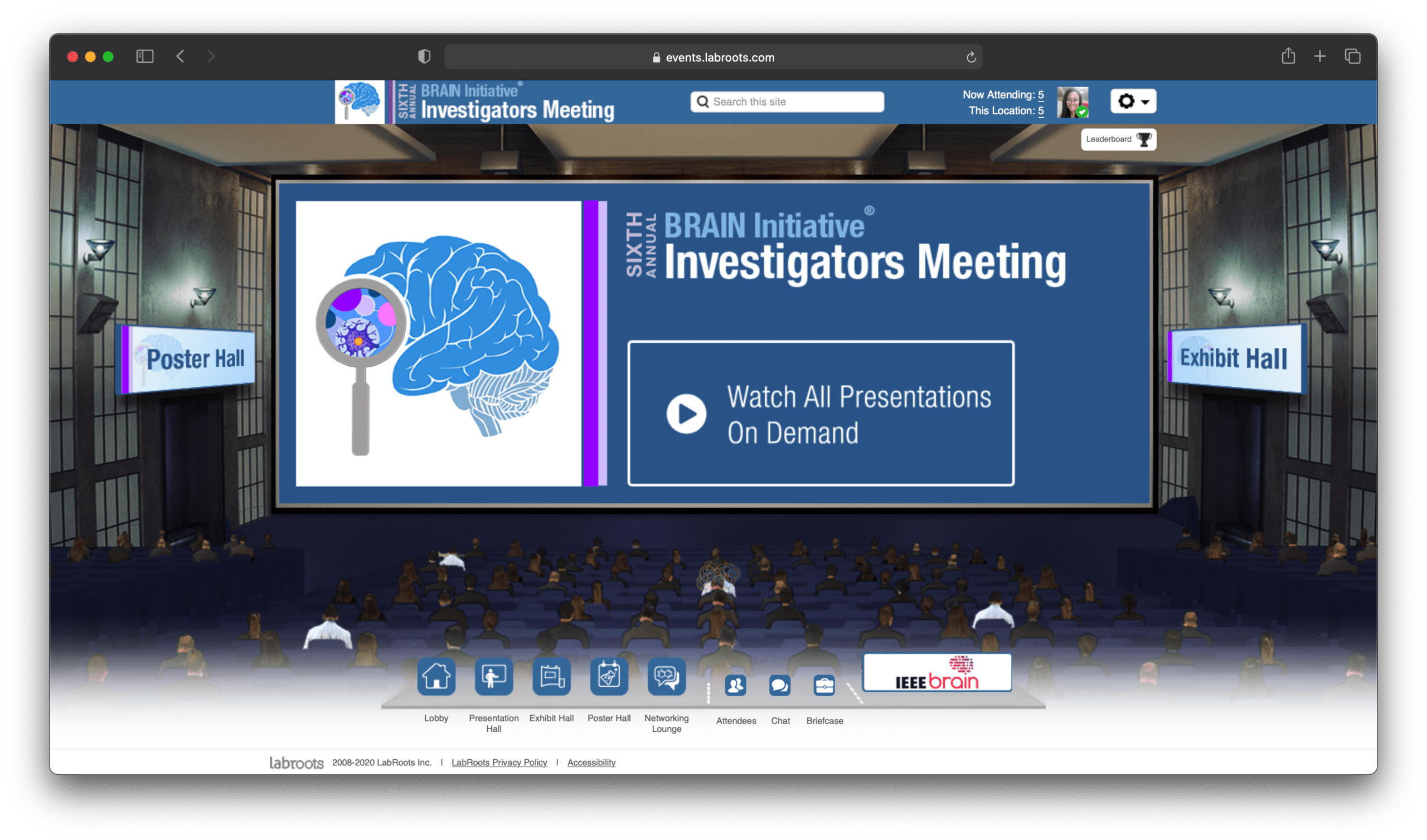This screenshot has width=1427, height=840.
Task: Click the 2008-2020 LabRoots Inc. text
Action: tap(382, 763)
